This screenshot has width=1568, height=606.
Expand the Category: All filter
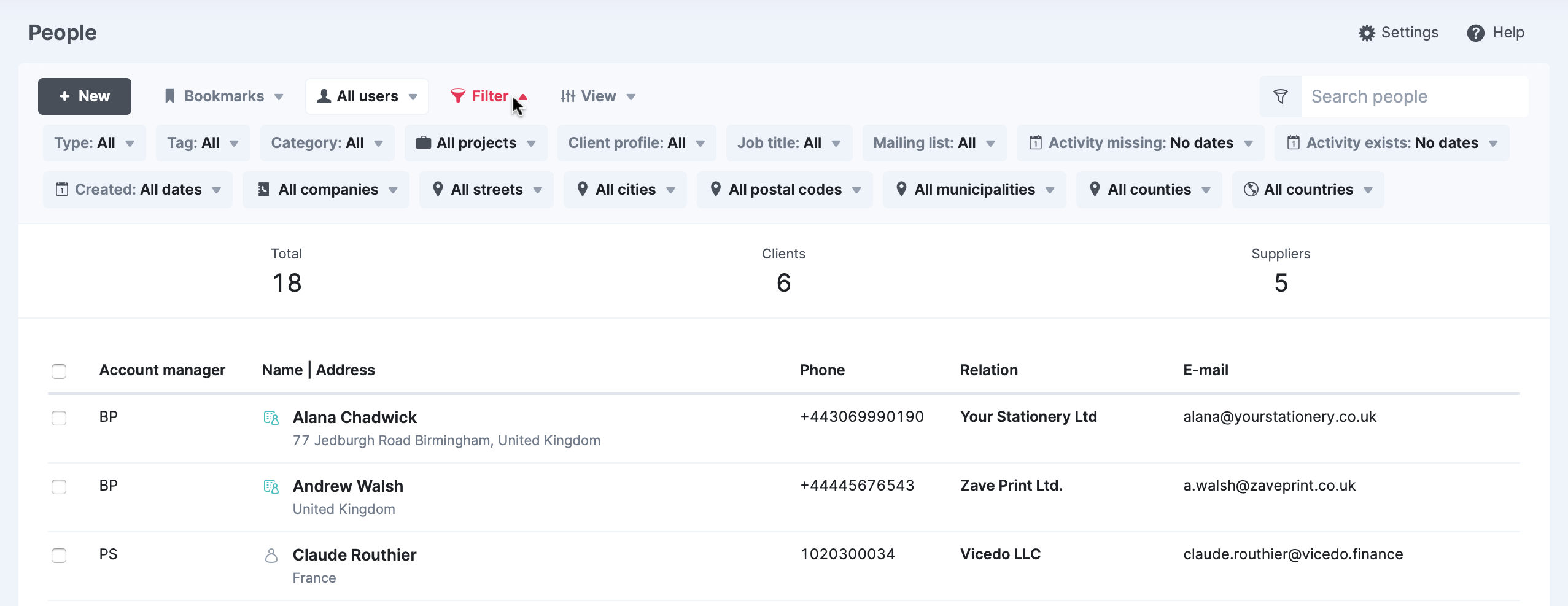point(327,143)
